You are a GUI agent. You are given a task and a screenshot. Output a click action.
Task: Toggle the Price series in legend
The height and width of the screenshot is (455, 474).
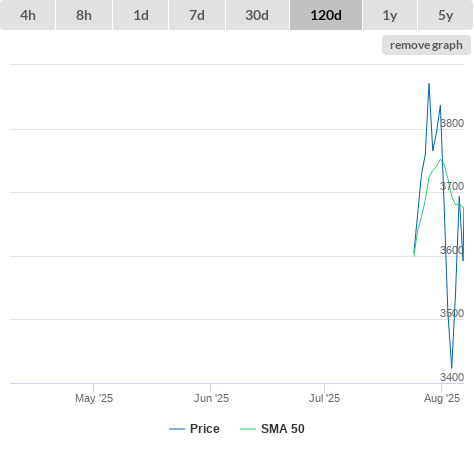194,429
